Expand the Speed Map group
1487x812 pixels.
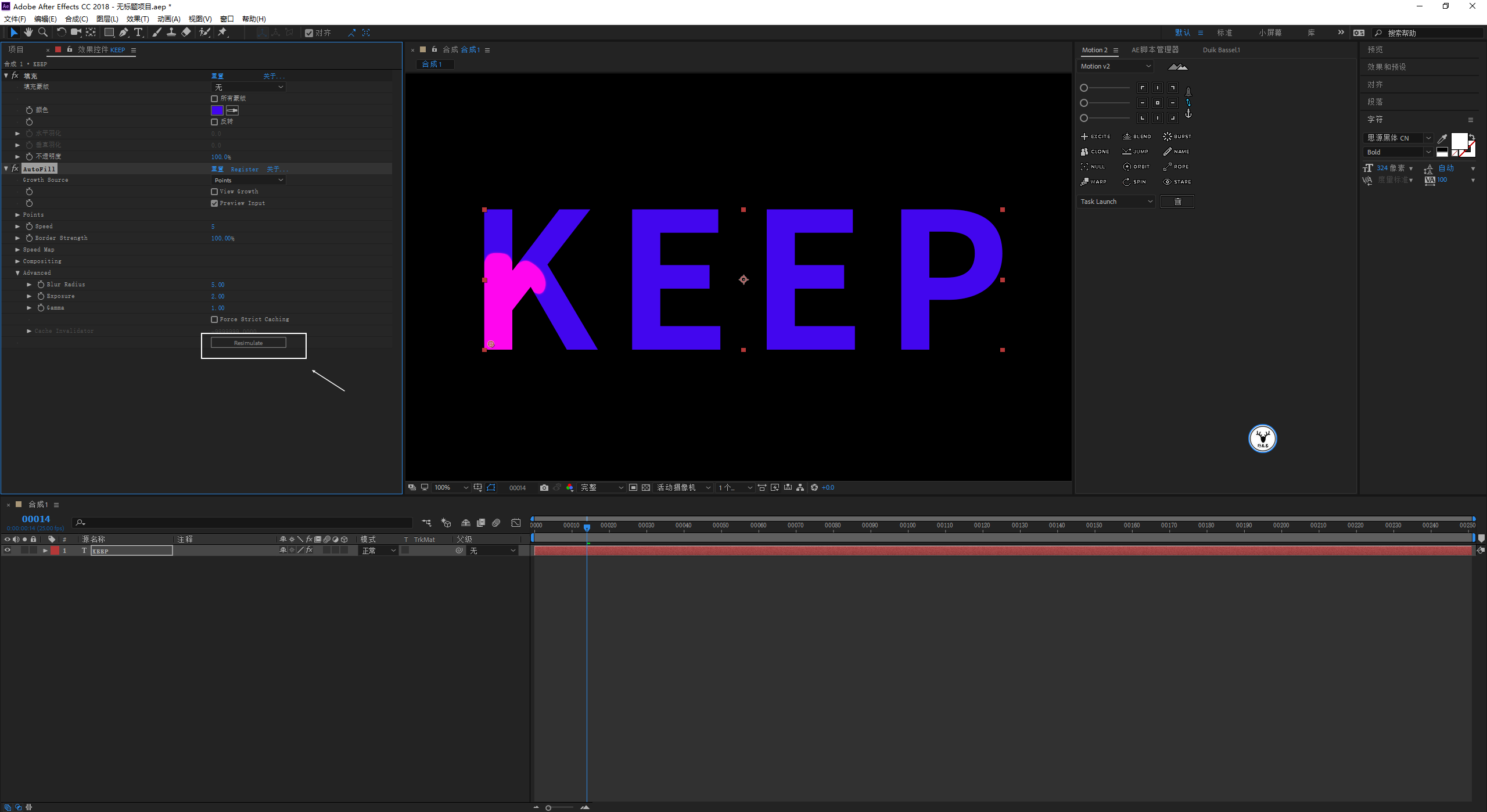pos(17,250)
